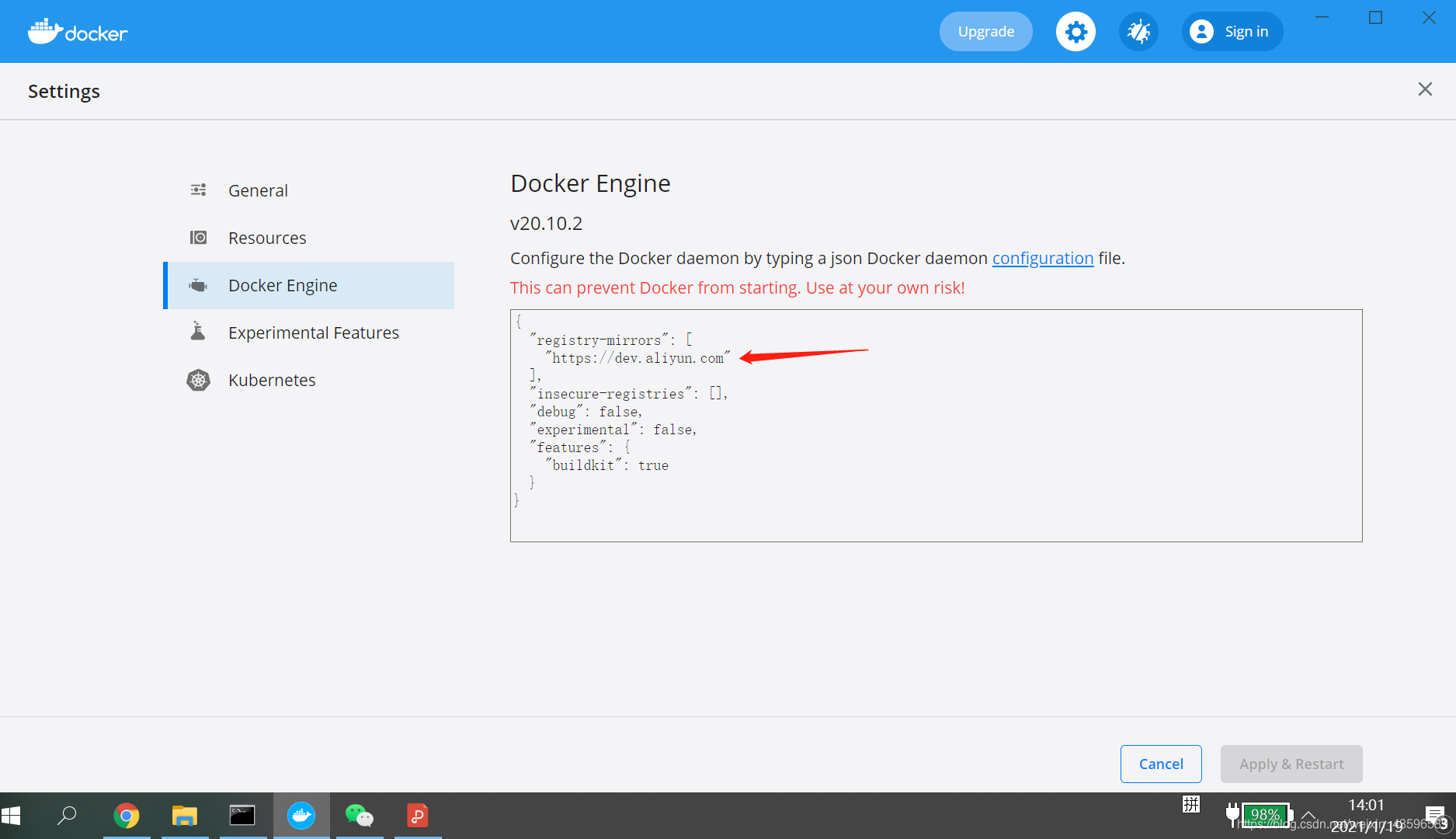
Task: Open settings via the gear icon
Action: [1075, 32]
